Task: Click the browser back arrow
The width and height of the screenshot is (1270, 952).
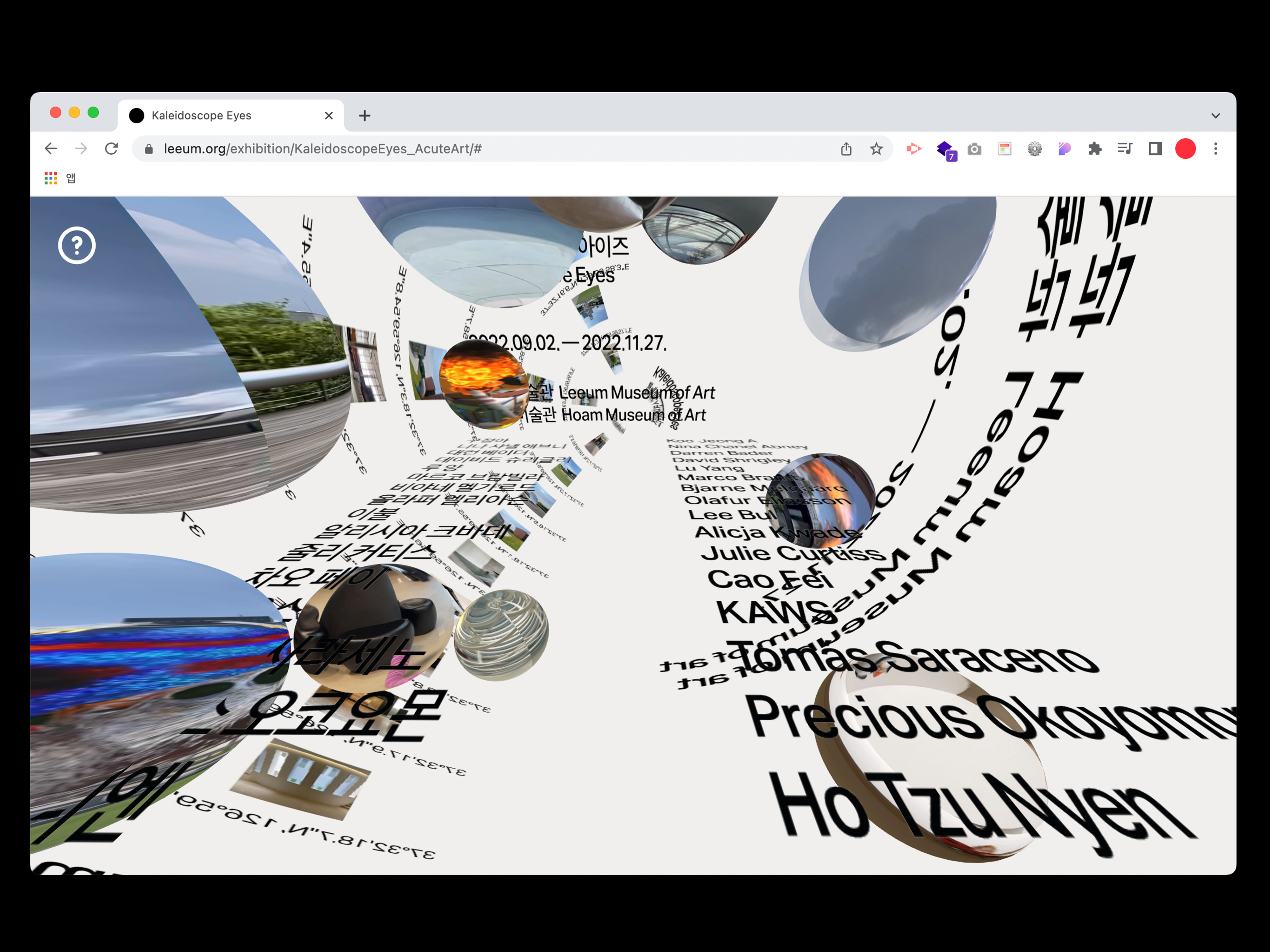Action: 51,149
